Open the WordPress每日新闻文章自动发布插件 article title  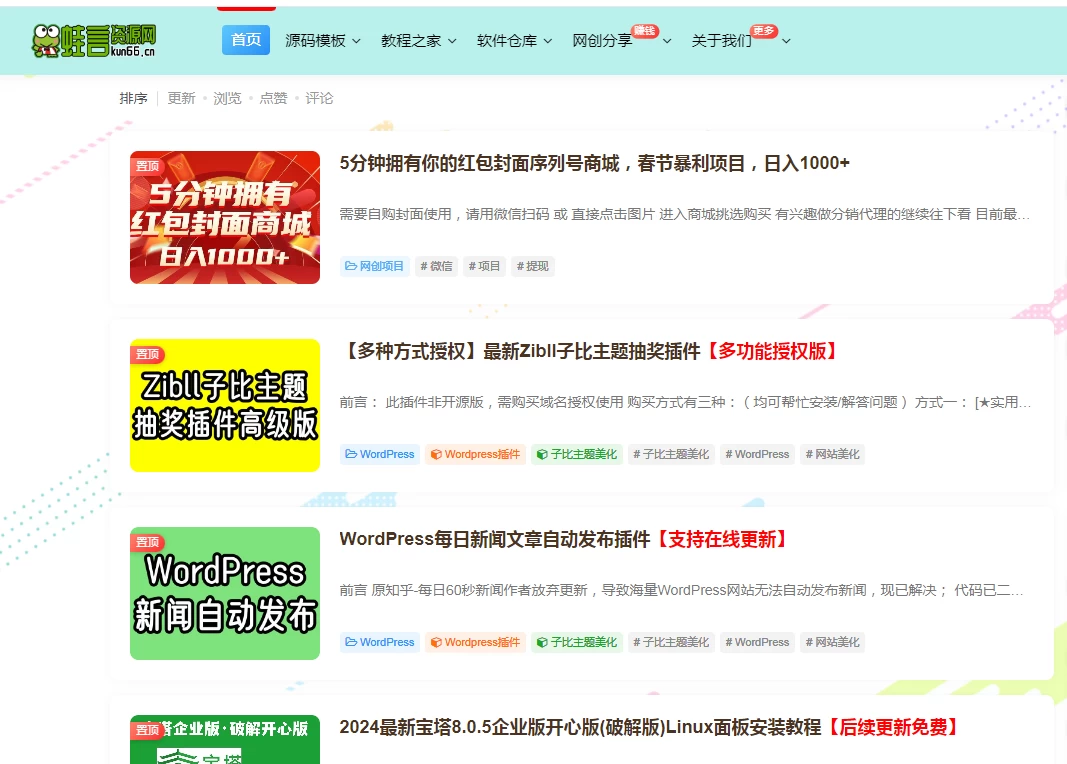pos(567,539)
